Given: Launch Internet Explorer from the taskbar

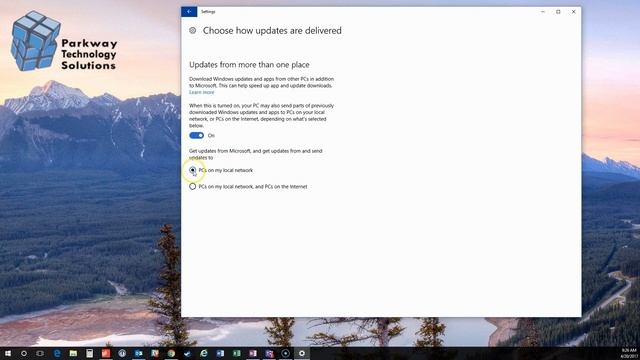Looking at the screenshot, I should coord(204,353).
